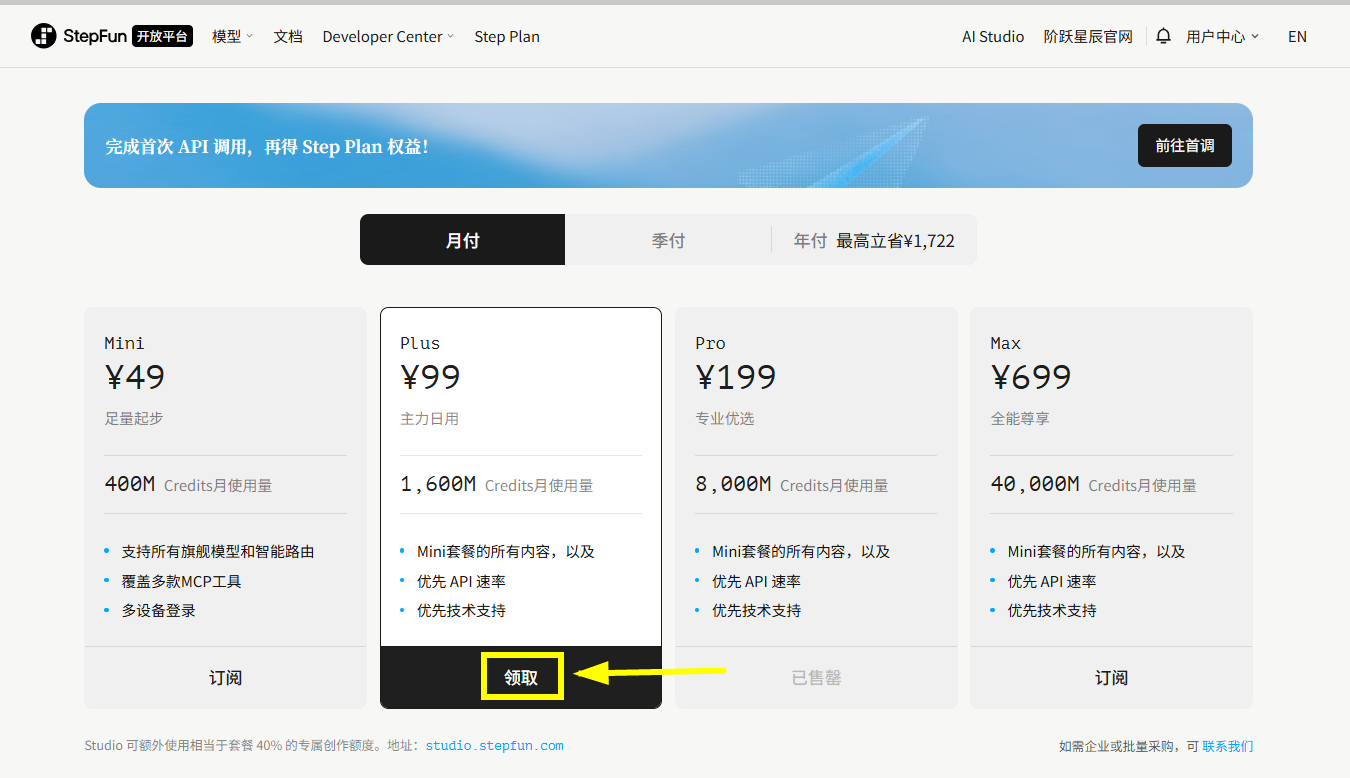Click 覆盖多款MCP工具 feature text
The image size is (1350, 778).
[x=181, y=581]
